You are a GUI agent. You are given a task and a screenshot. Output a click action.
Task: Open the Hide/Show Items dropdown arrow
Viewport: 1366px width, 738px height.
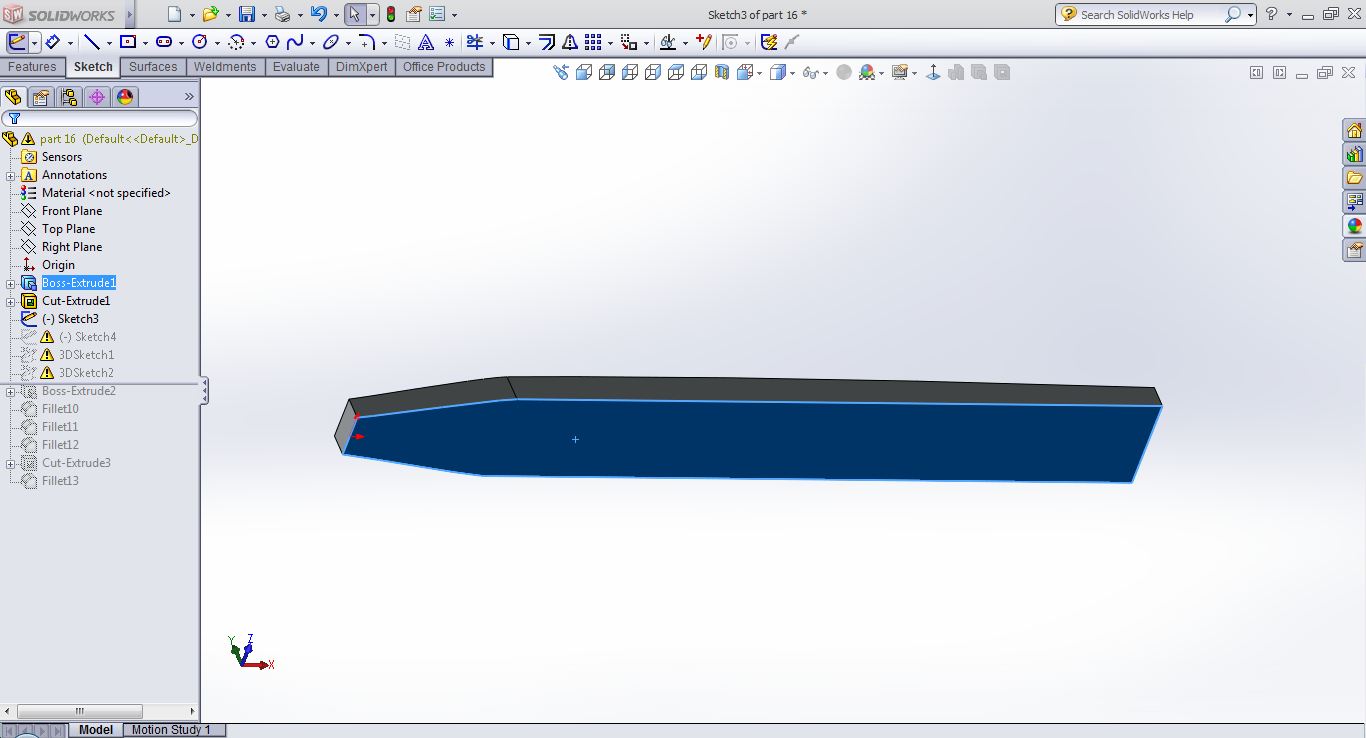[825, 73]
